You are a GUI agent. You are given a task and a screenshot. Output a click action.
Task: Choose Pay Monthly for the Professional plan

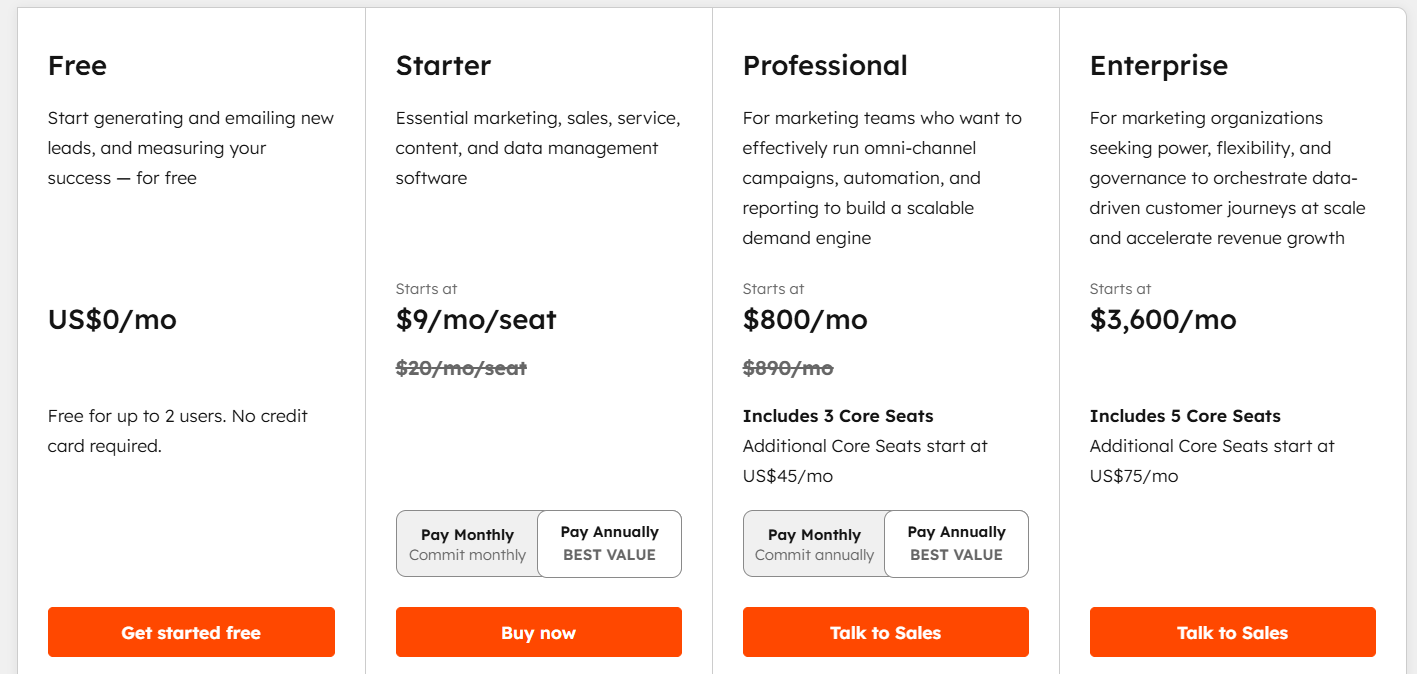click(813, 543)
